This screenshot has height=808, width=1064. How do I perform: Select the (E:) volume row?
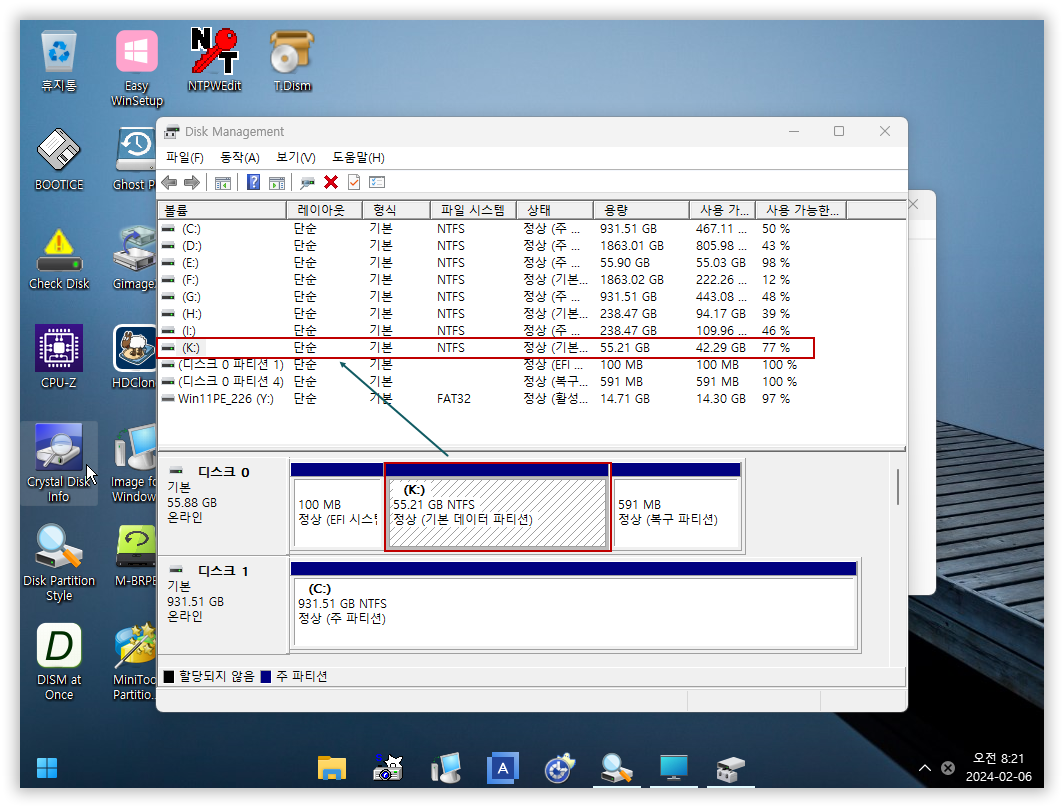point(486,263)
